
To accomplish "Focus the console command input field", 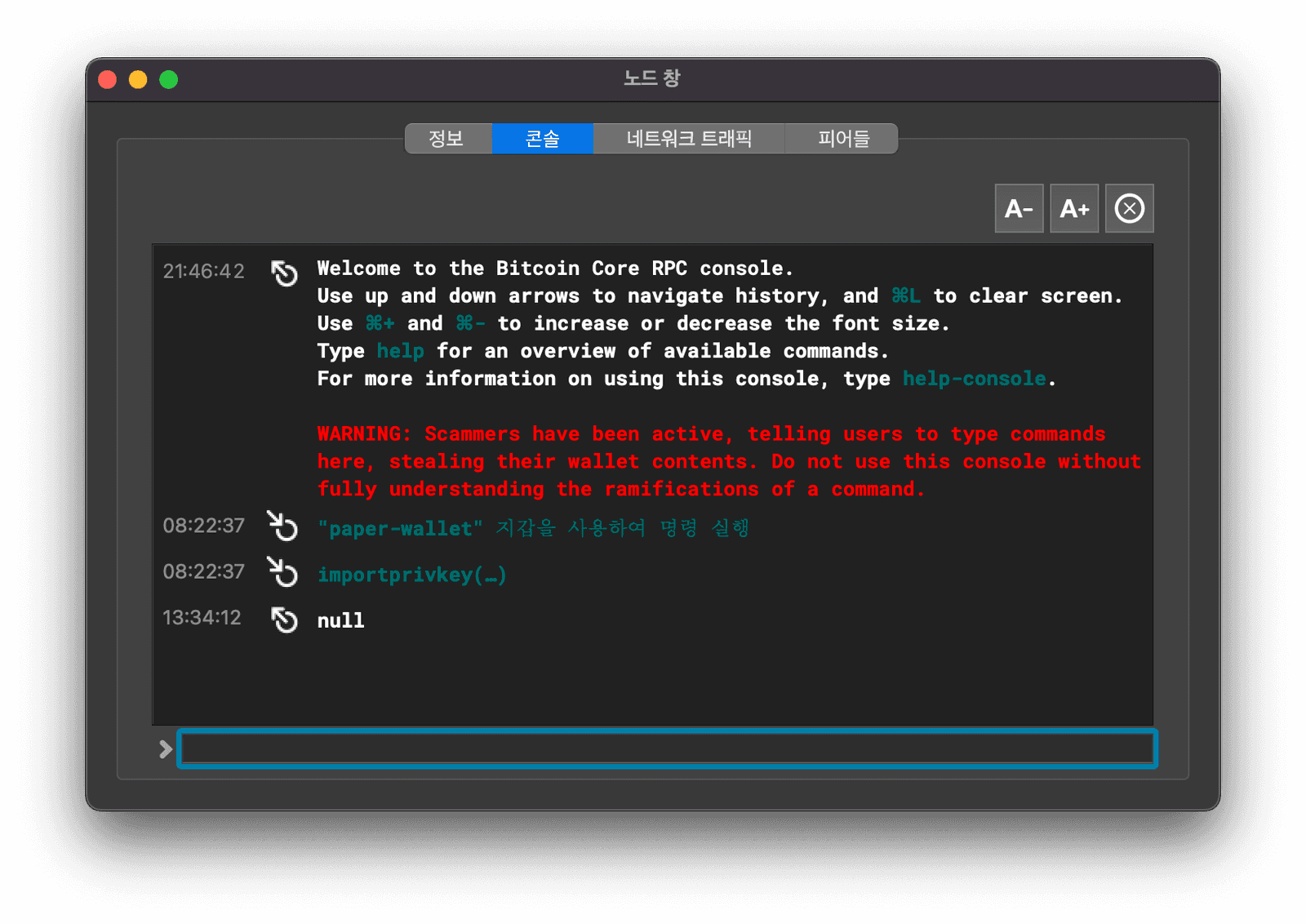I will tap(668, 749).
